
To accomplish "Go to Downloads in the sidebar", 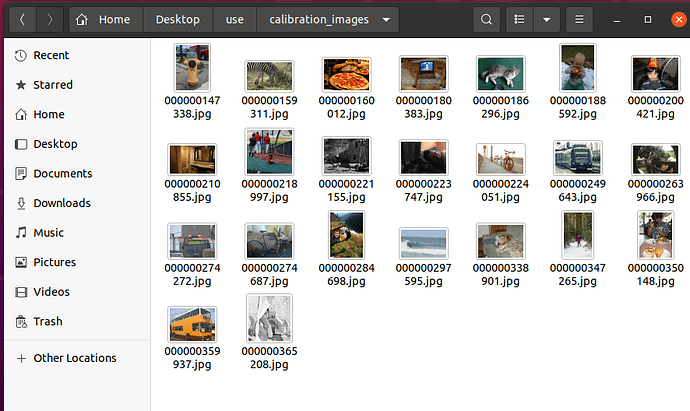I will coord(61,203).
